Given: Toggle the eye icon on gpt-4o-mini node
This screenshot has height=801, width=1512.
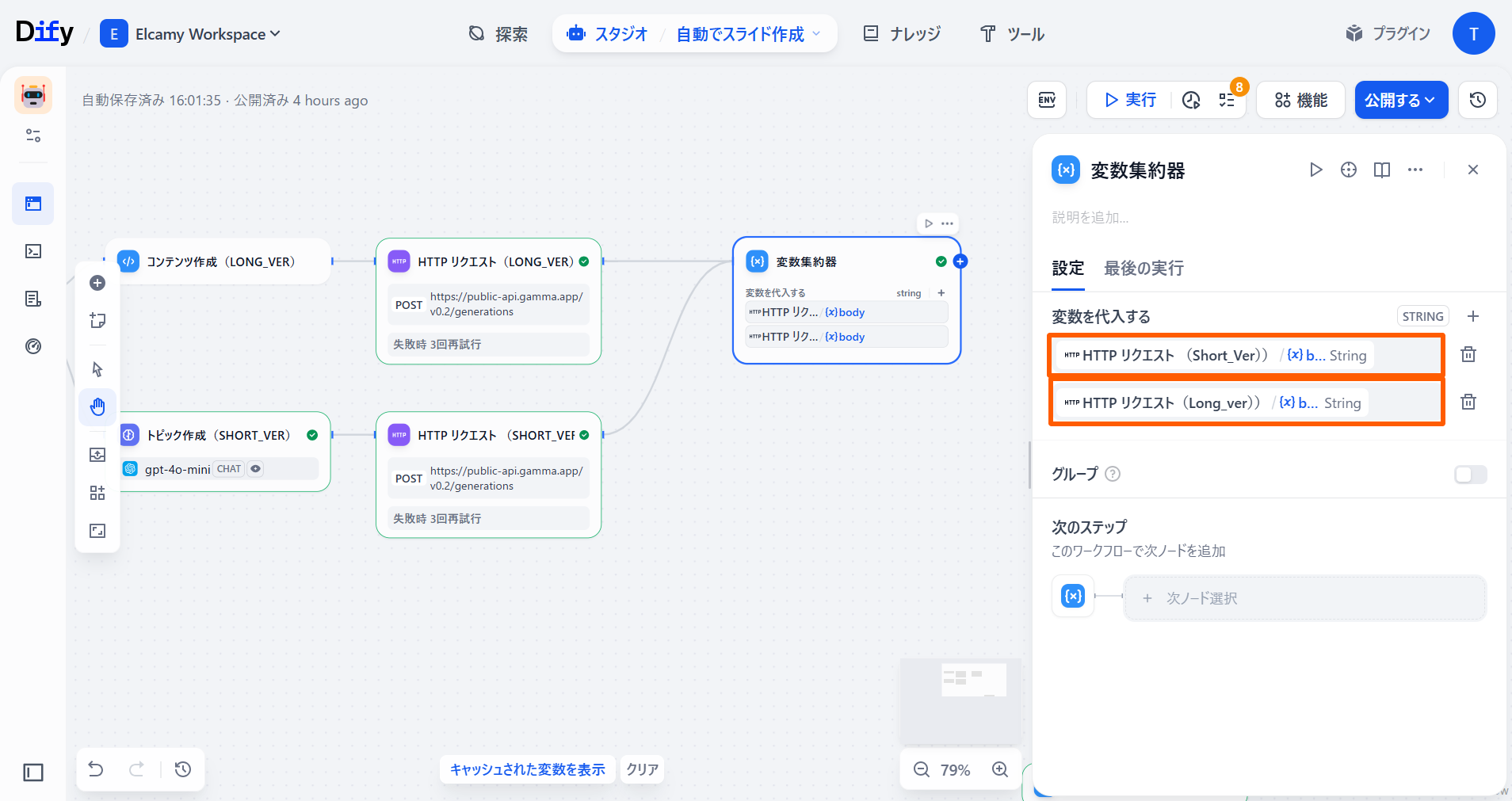Looking at the screenshot, I should (255, 469).
